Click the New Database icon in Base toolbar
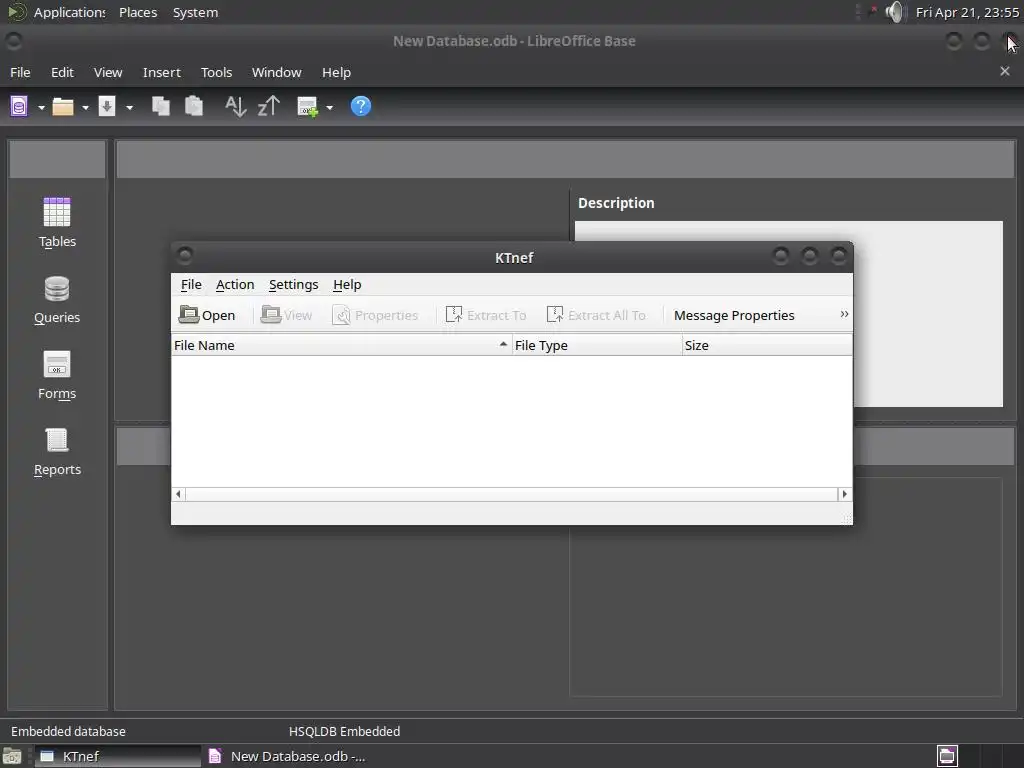Viewport: 1024px width, 768px height. point(19,106)
